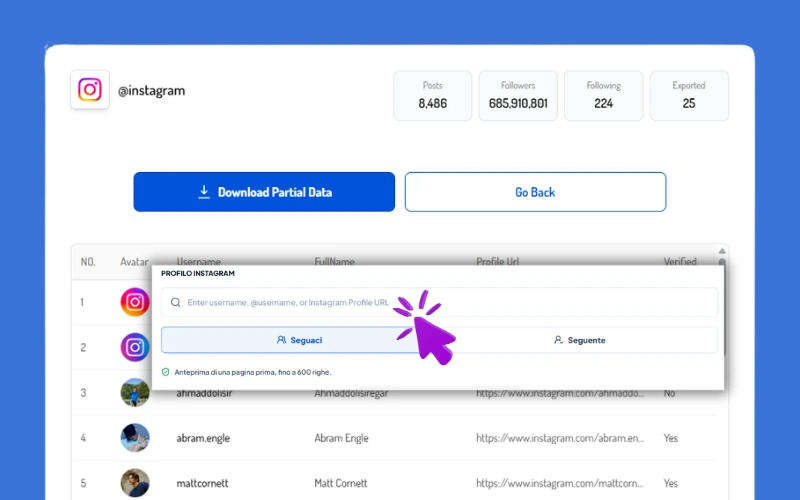Viewport: 800px width, 500px height.
Task: Open the avatar in row 2
Action: pos(135,347)
